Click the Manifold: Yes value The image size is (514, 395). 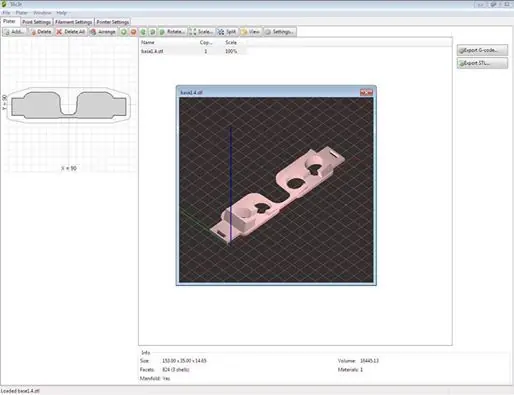point(166,379)
